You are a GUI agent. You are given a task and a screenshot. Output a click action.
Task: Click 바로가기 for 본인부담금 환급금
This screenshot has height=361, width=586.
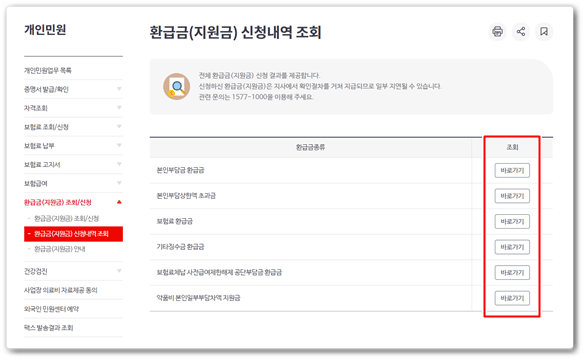click(512, 170)
